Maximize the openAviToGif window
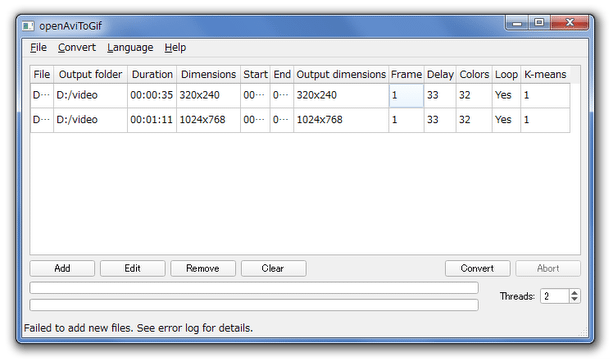This screenshot has height=362, width=613. 540,23
